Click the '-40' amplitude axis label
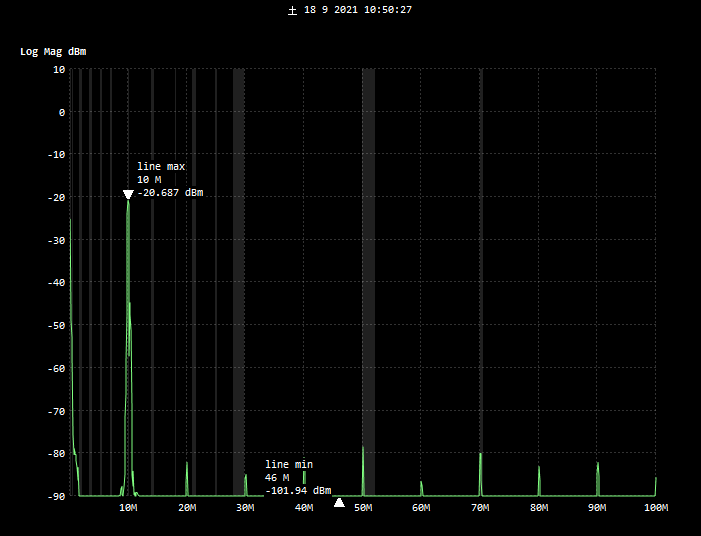This screenshot has height=536, width=701. point(56,283)
